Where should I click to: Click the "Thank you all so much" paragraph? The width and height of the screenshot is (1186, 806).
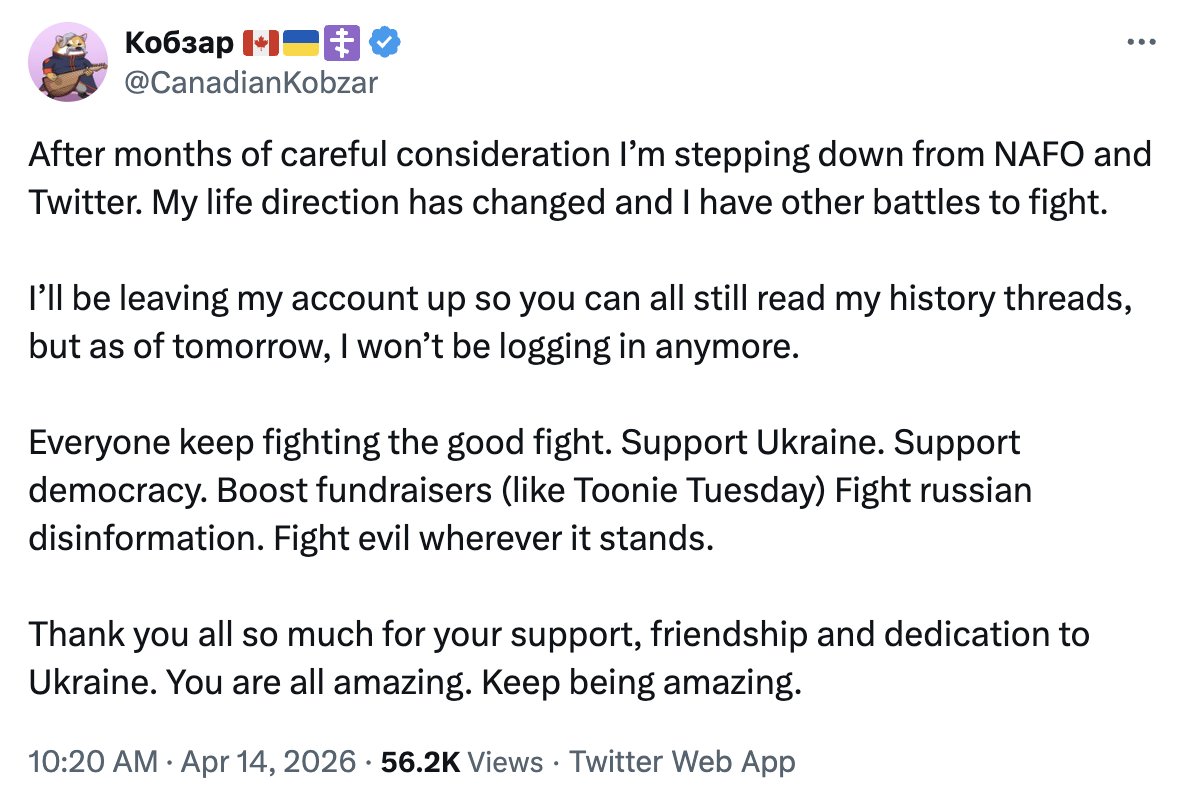click(558, 658)
